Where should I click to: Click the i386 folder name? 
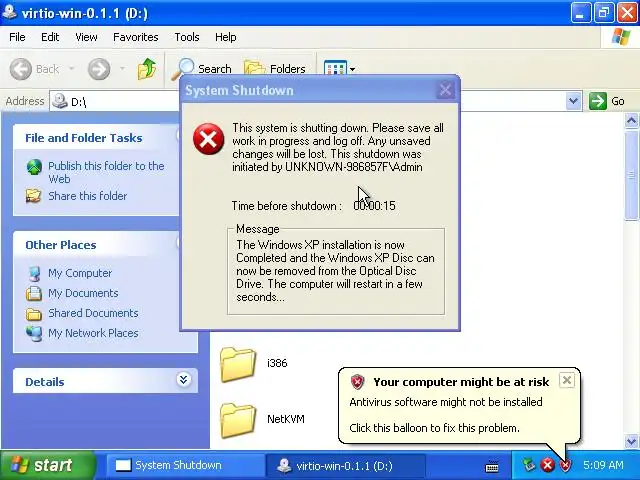(277, 363)
